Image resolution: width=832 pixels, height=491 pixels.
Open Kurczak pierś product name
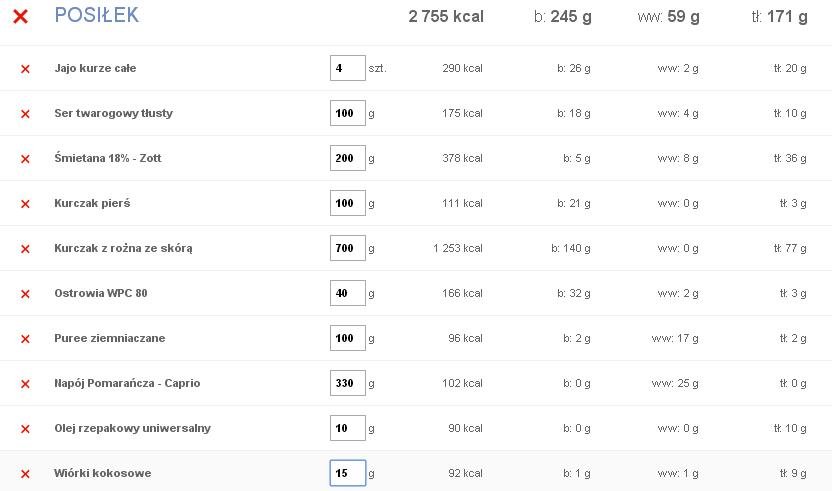[92, 203]
